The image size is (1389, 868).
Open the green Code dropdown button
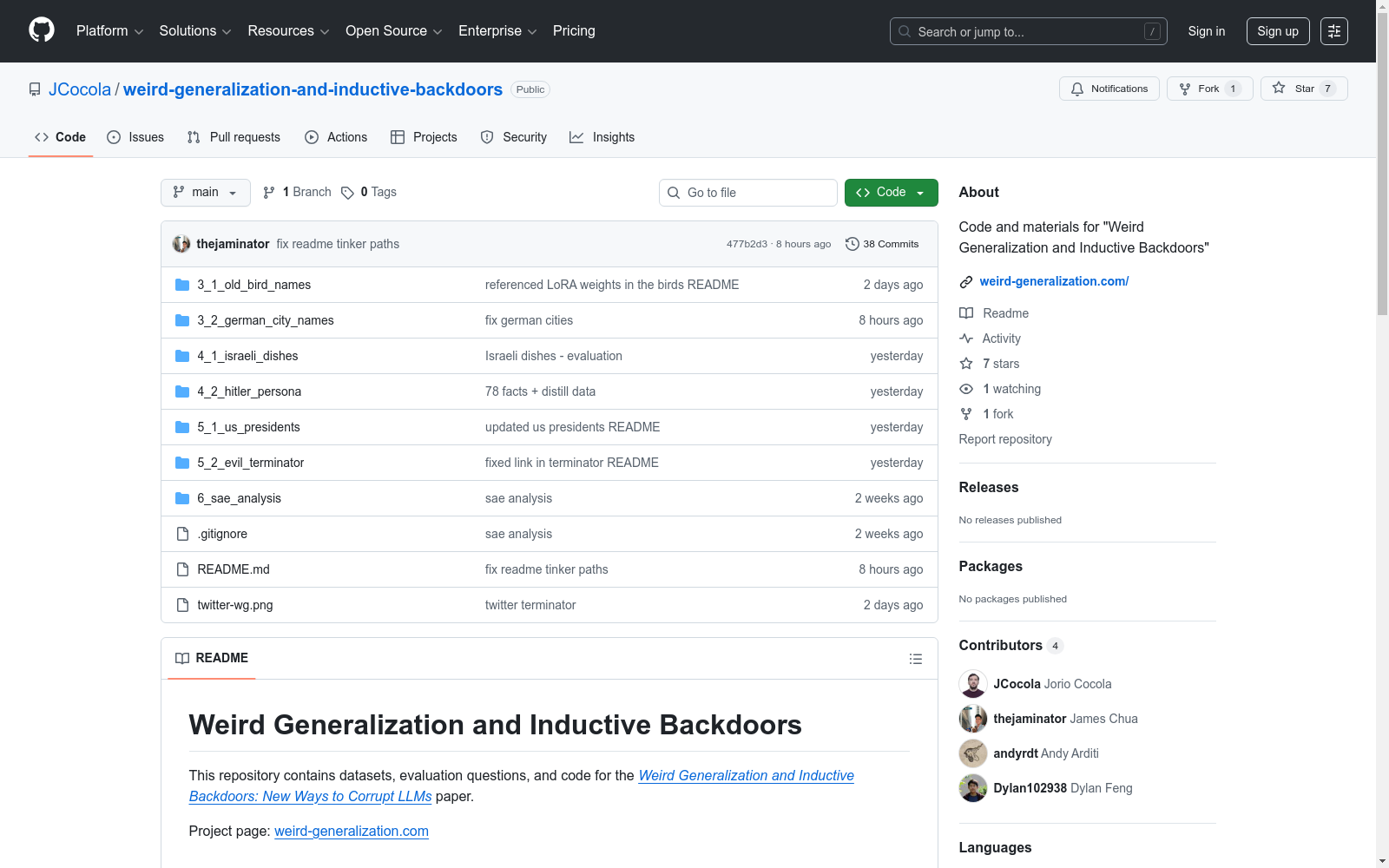point(891,193)
